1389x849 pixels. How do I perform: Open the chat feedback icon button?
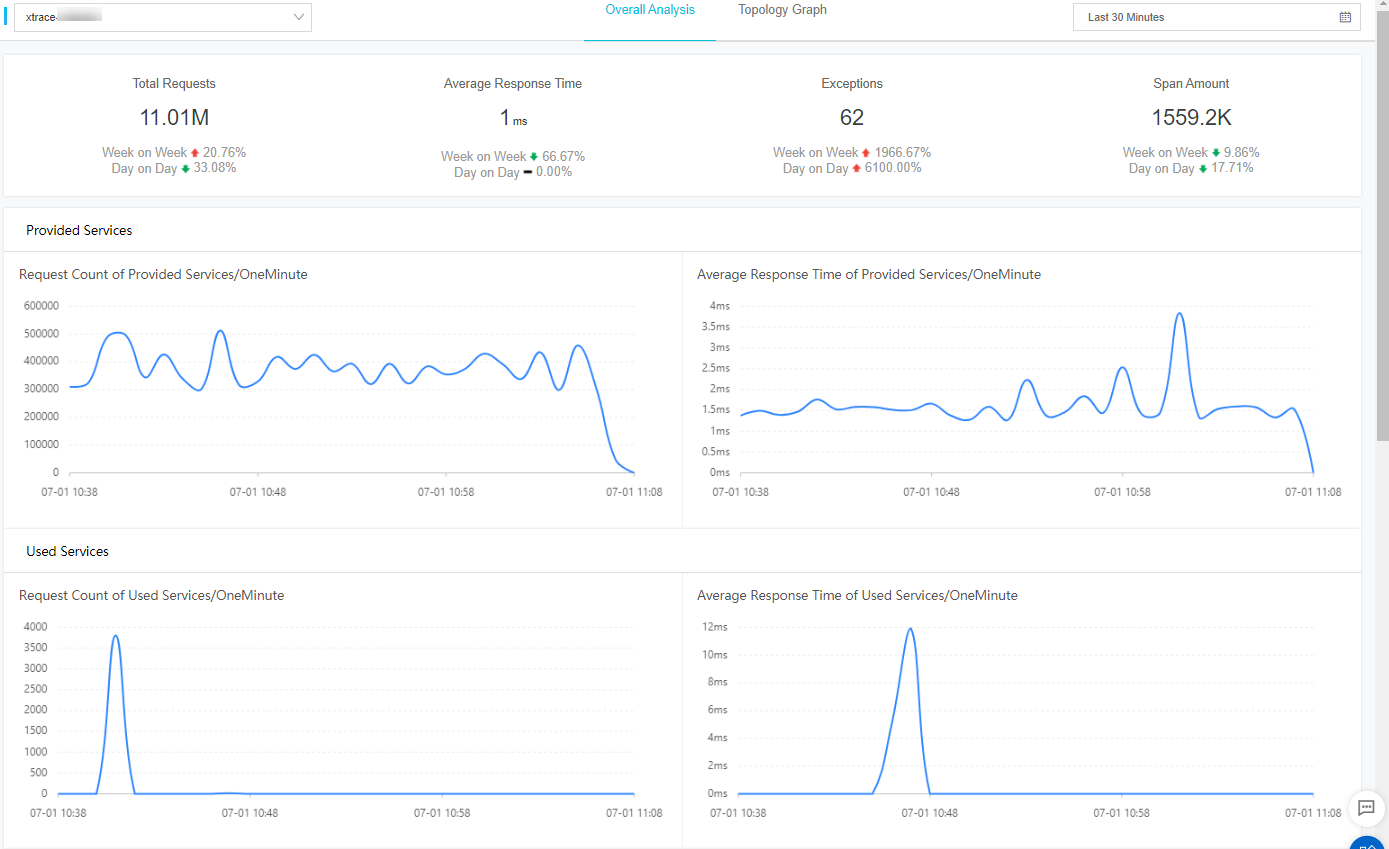tap(1366, 808)
